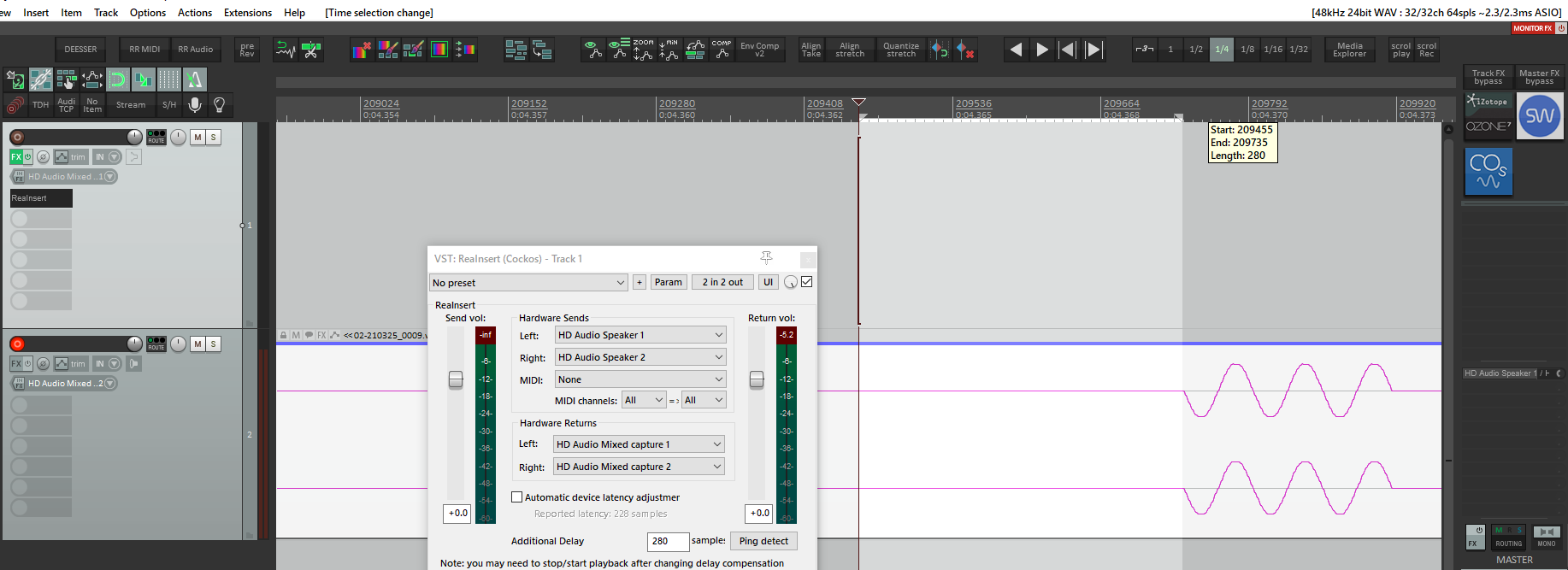Click the reverse waveform toolbar icon
Screen dimensions: 1568x570
286,50
